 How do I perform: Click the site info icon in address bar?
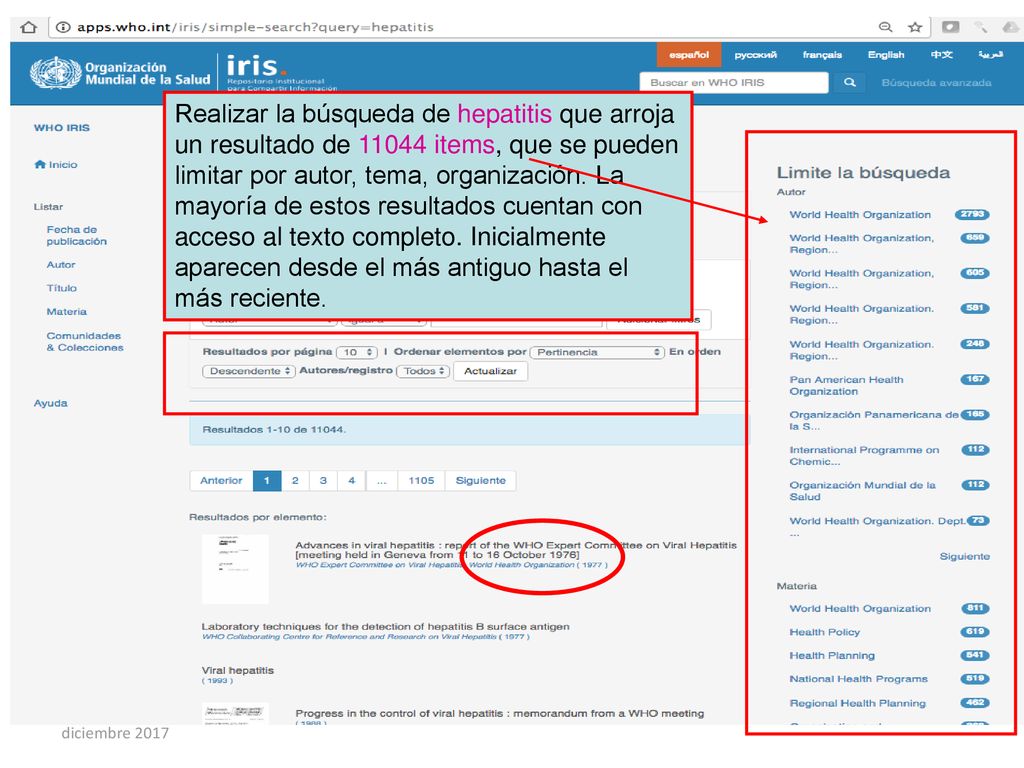(x=63, y=27)
